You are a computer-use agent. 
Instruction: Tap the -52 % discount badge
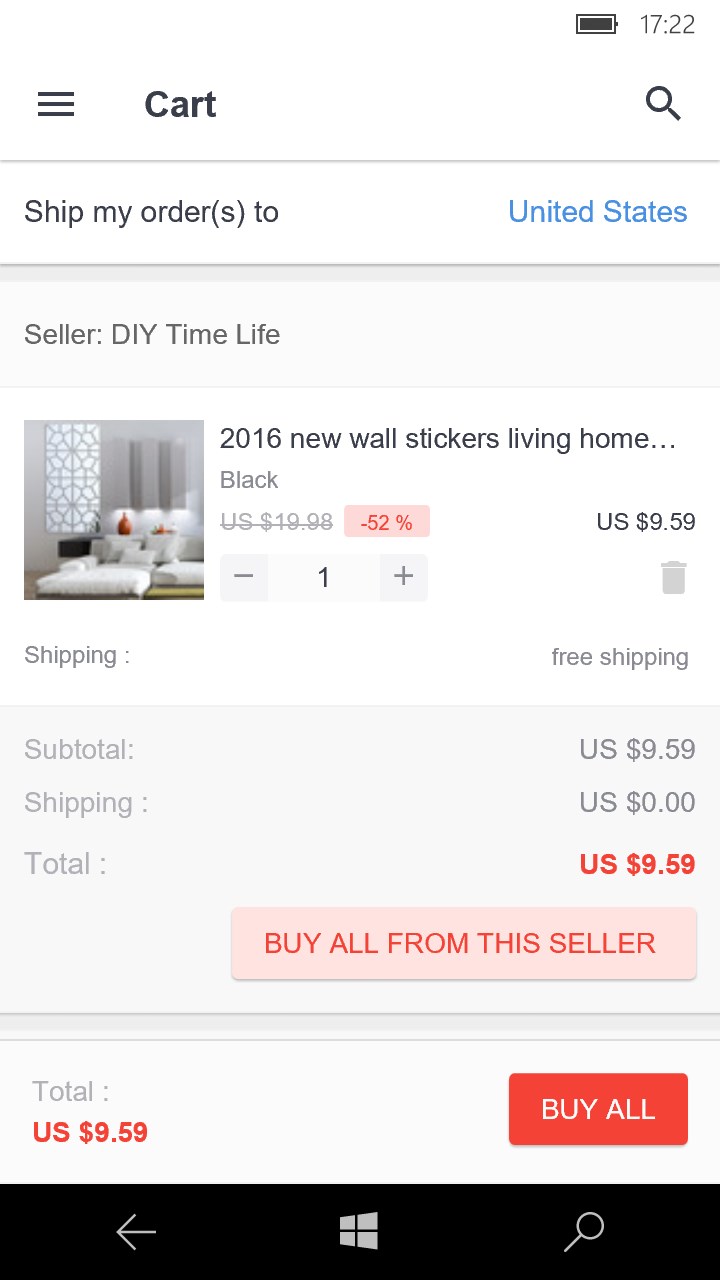(x=387, y=522)
